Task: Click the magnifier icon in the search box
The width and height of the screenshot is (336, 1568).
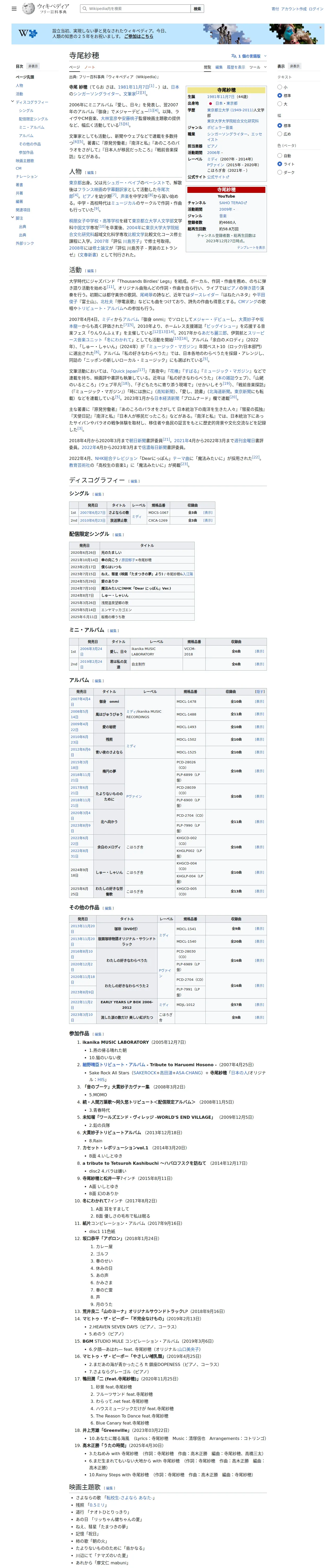Action: click(x=84, y=9)
